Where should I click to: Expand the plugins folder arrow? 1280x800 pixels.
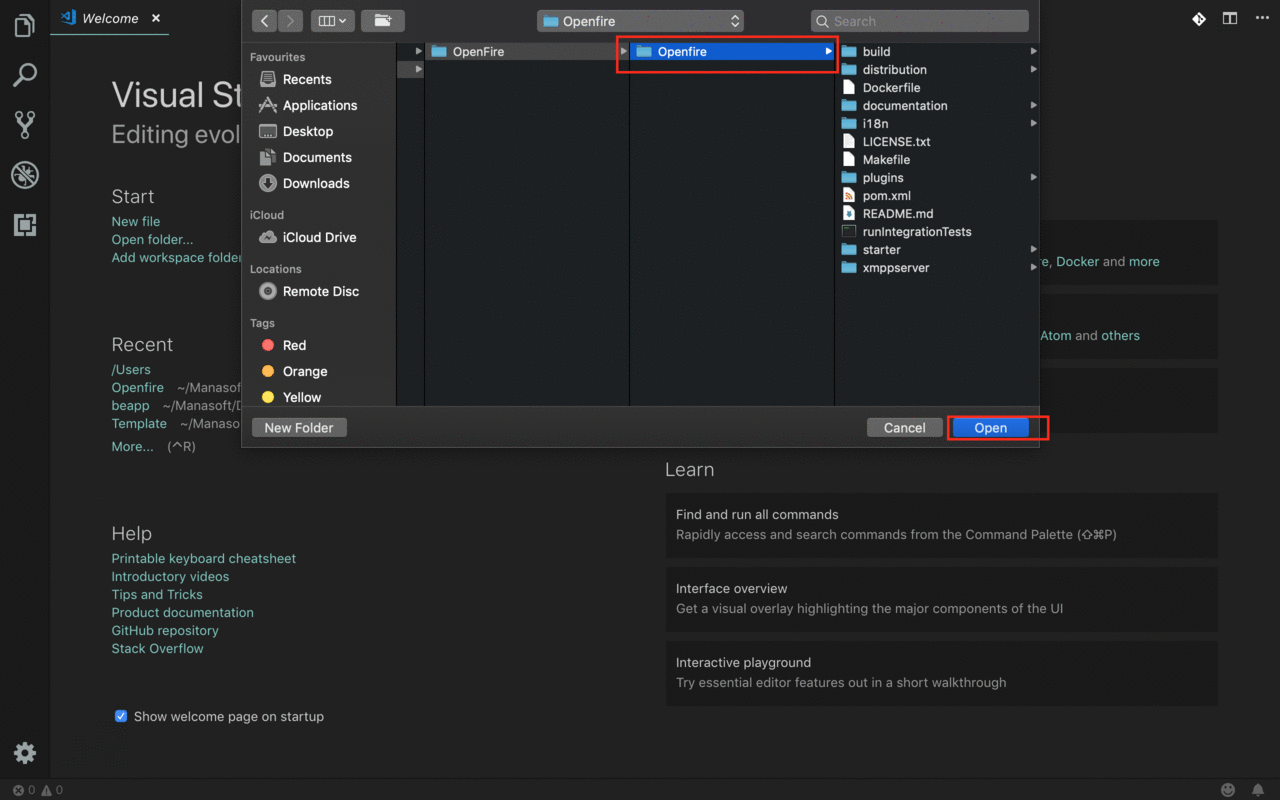click(1033, 178)
